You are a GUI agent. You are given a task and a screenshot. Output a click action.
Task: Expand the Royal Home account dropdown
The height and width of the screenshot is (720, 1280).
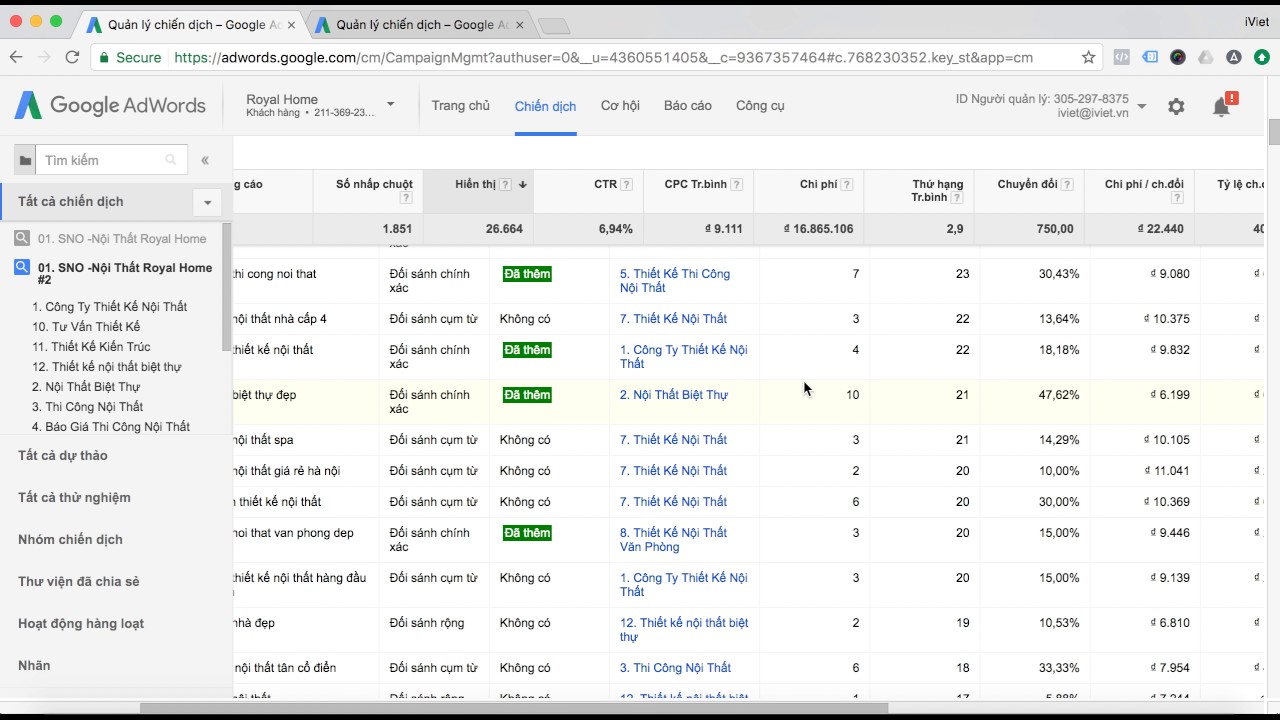[390, 104]
